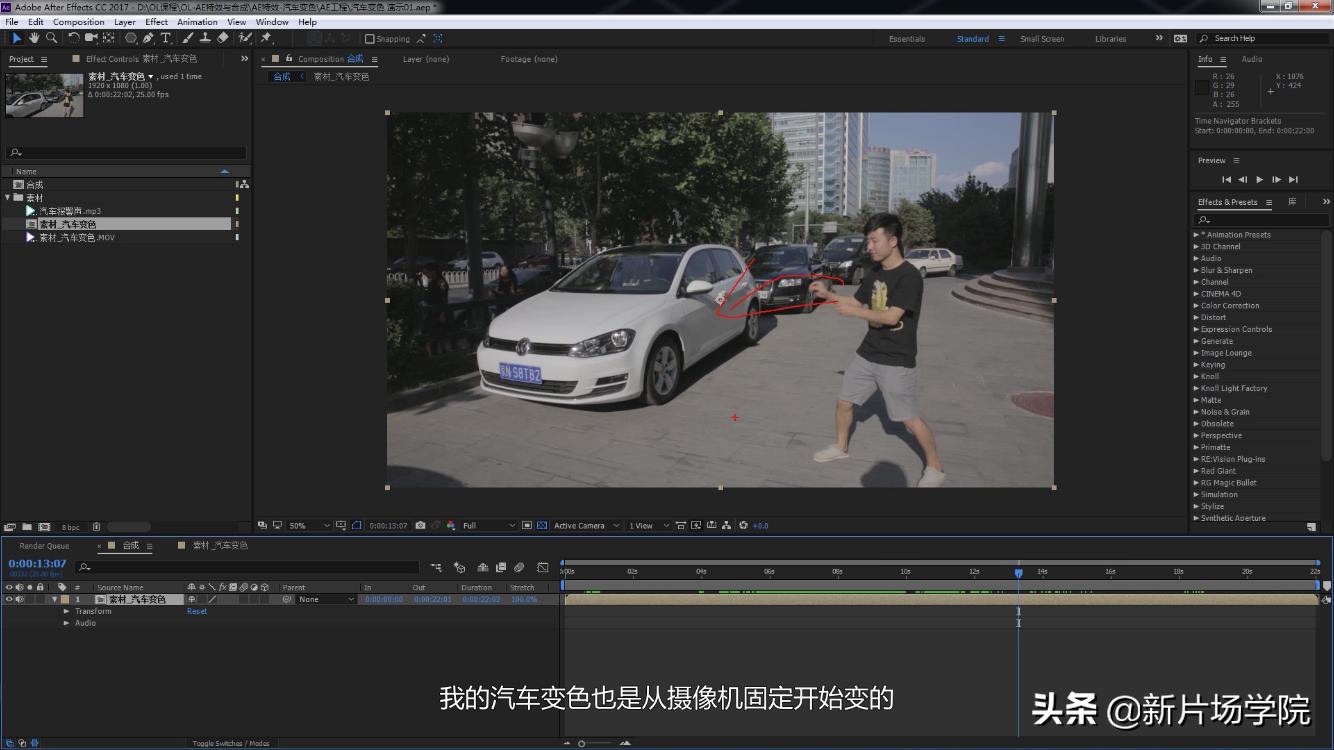The height and width of the screenshot is (750, 1334).
Task: Take a snapshot of the composition view
Action: pyautogui.click(x=420, y=525)
